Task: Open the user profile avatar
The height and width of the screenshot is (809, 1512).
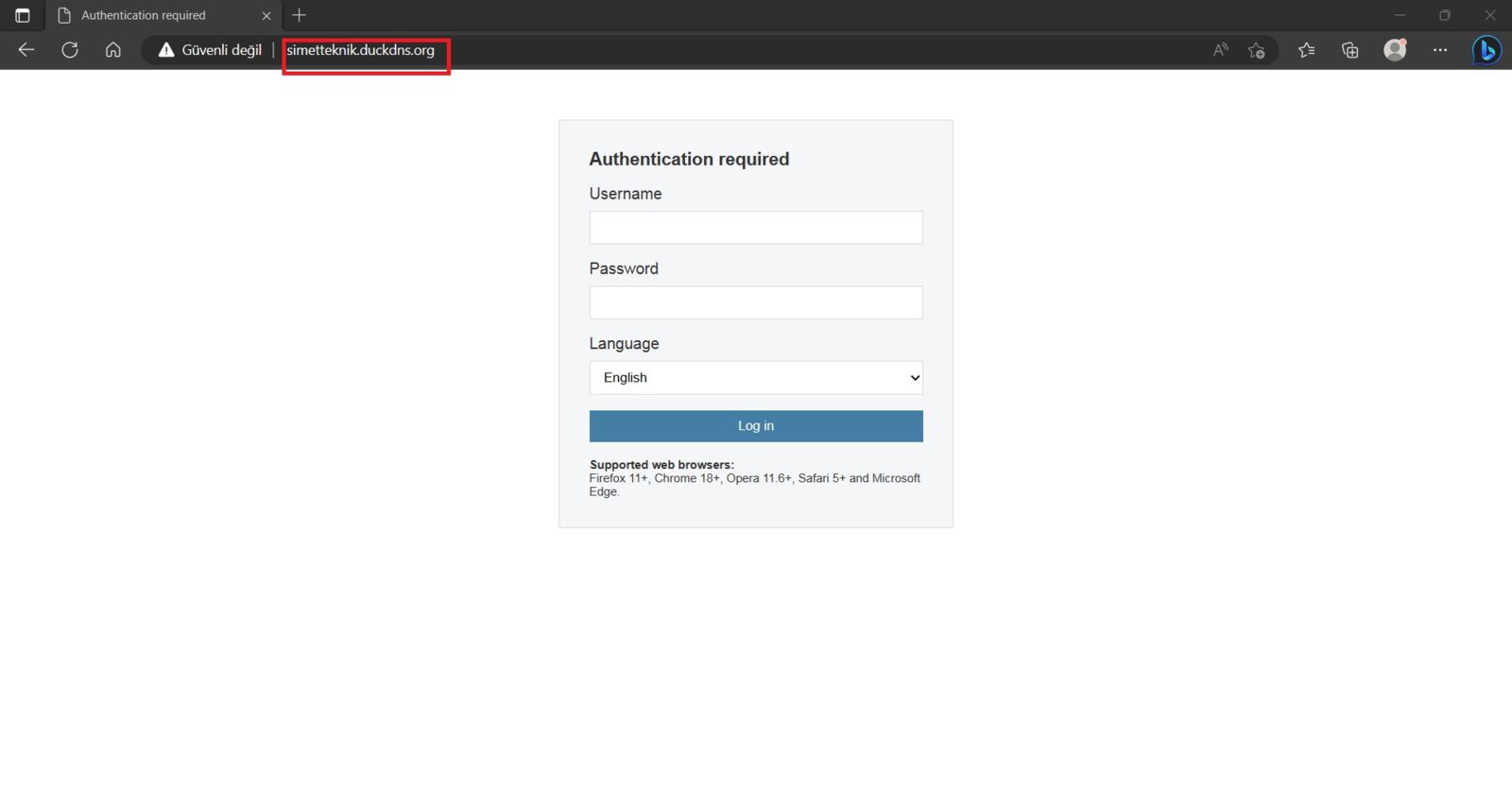Action: (x=1395, y=50)
